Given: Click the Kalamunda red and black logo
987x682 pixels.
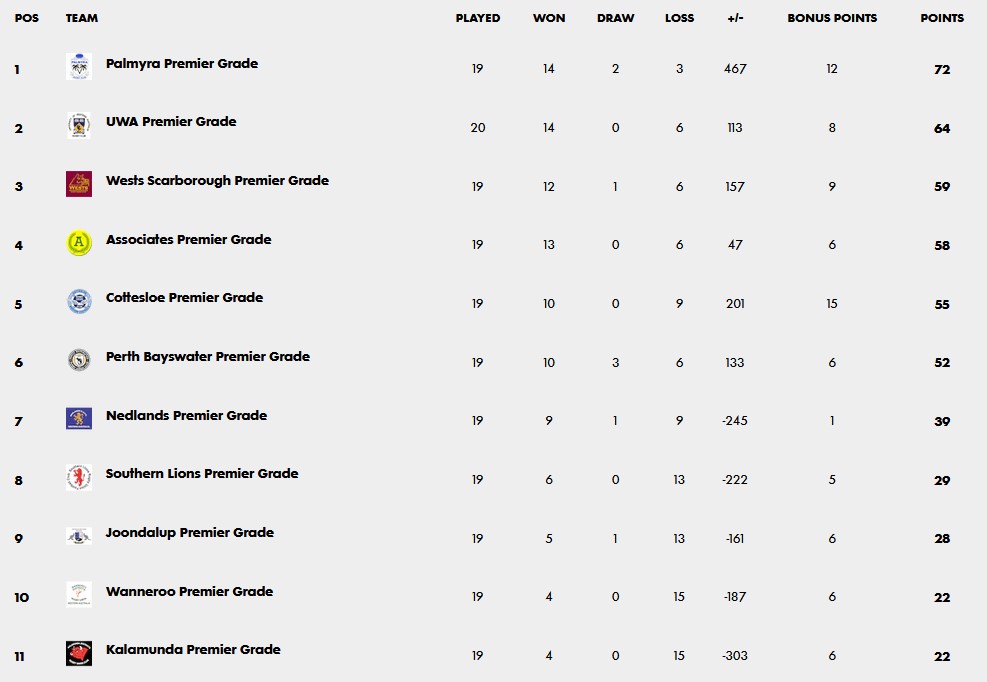Looking at the screenshot, I should [79, 653].
